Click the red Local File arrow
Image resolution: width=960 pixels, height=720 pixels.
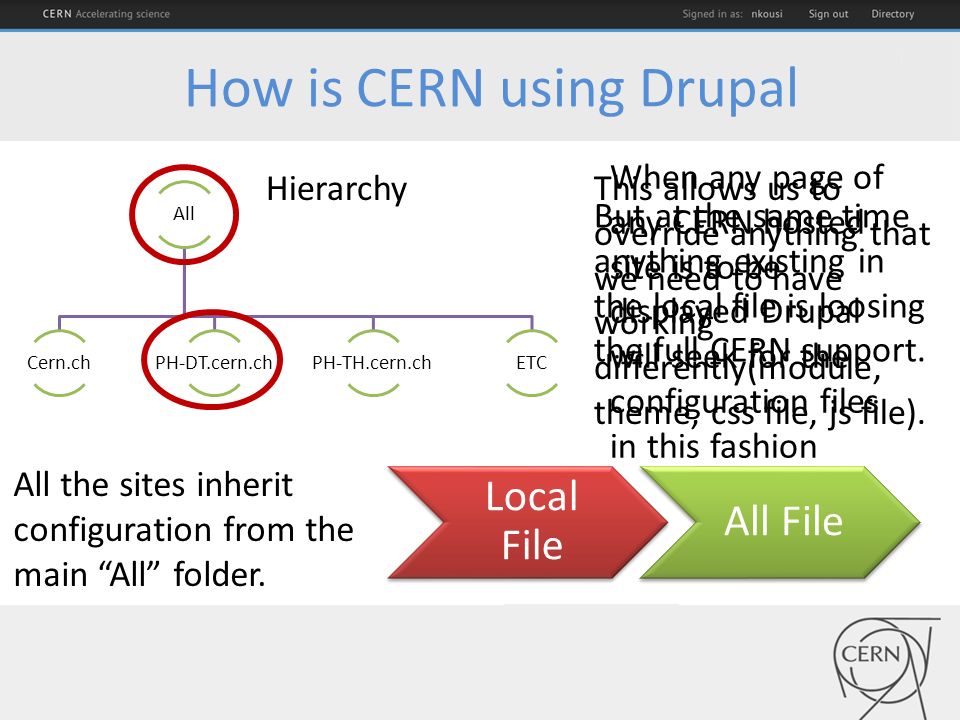[x=528, y=522]
